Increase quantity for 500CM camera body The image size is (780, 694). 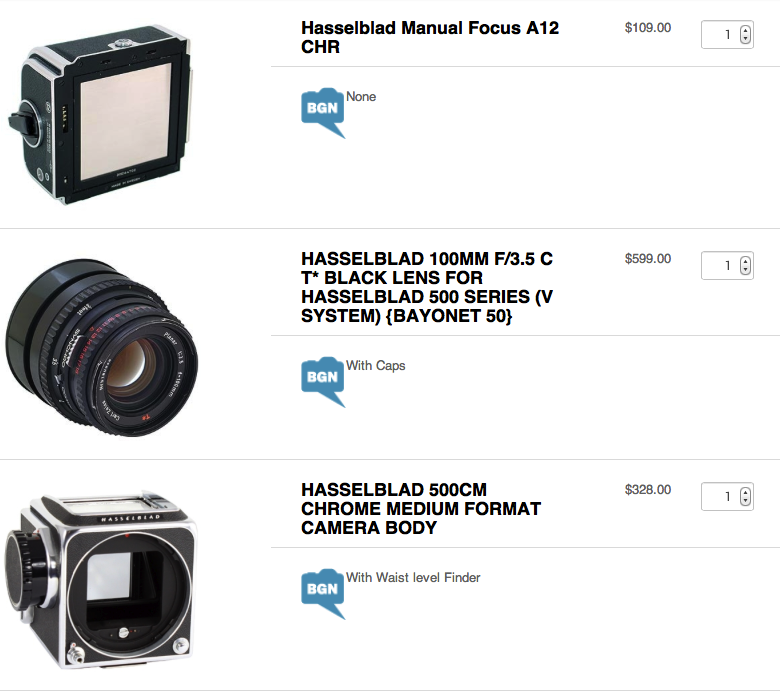745,493
